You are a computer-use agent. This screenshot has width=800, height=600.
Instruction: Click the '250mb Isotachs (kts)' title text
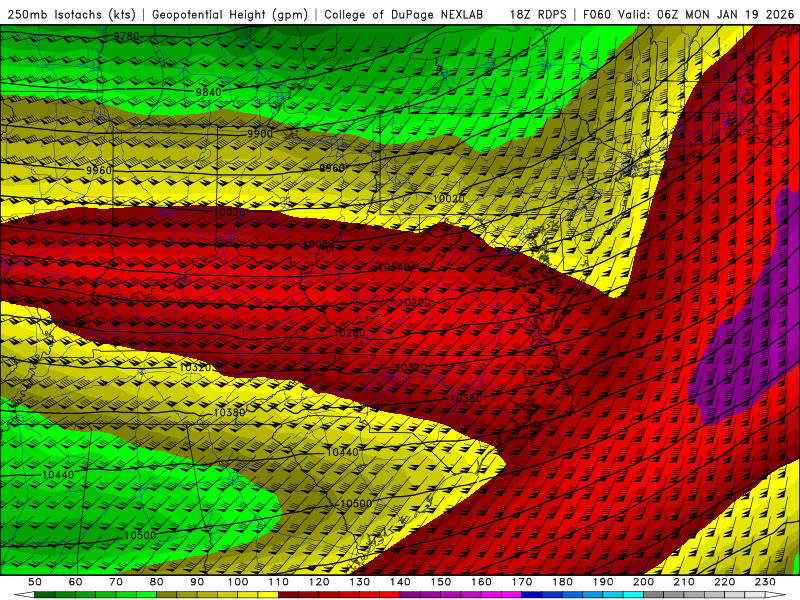tap(71, 14)
